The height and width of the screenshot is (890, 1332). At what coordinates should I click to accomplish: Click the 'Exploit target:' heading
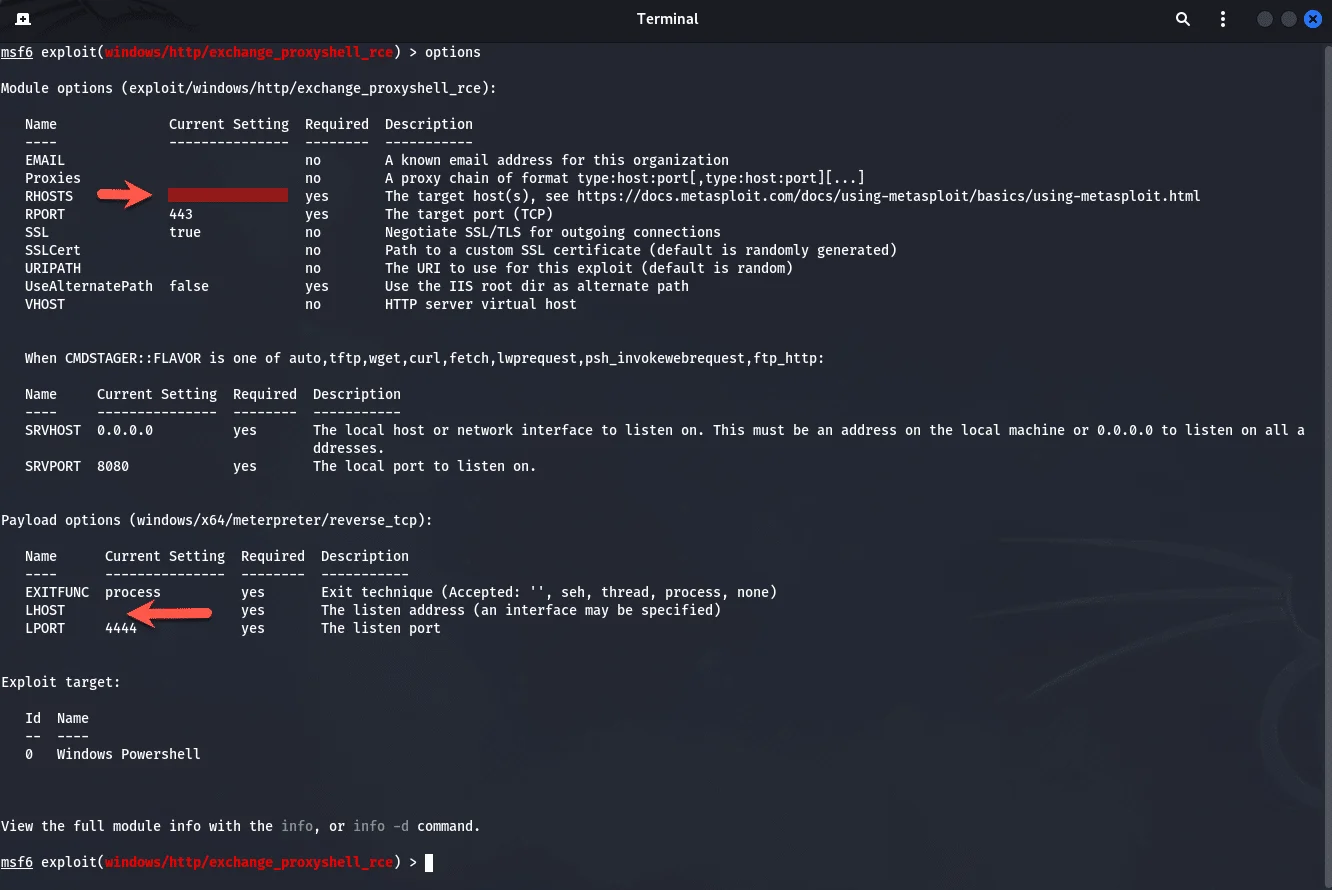click(x=61, y=682)
